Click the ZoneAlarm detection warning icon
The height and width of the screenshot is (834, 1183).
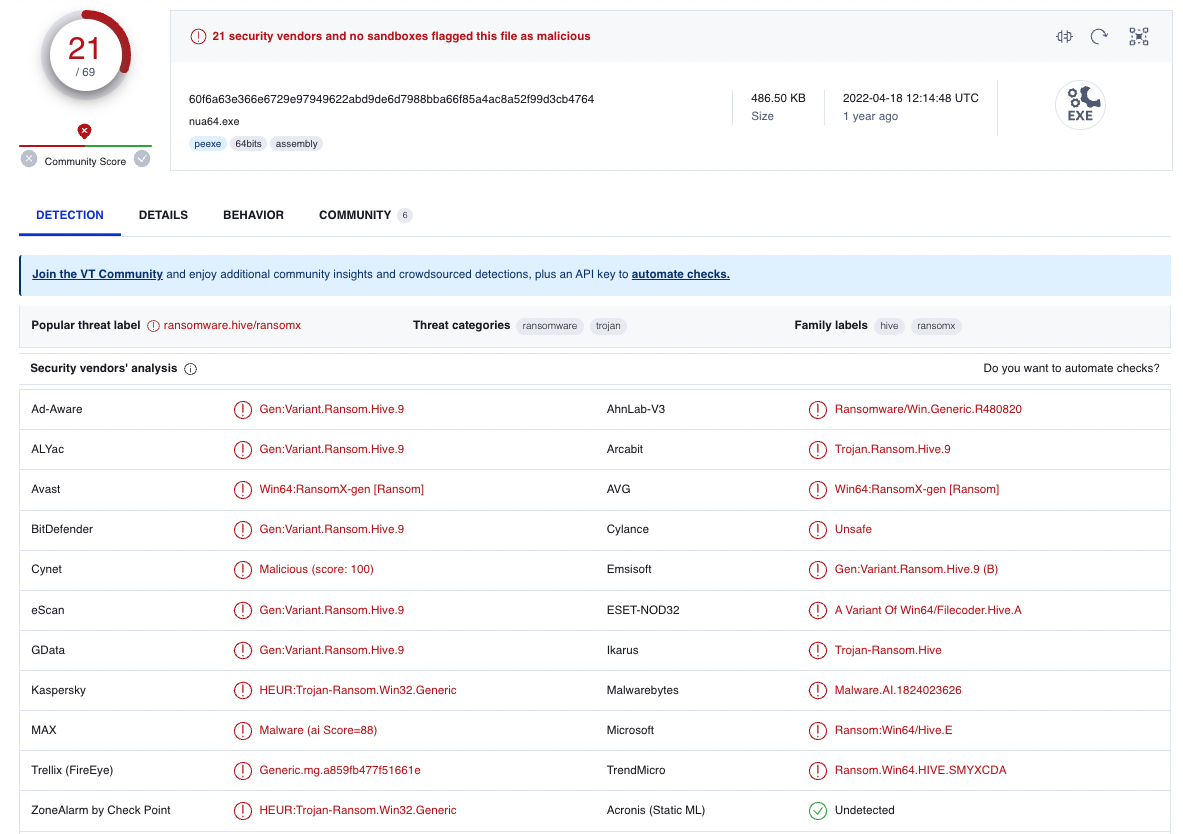242,811
